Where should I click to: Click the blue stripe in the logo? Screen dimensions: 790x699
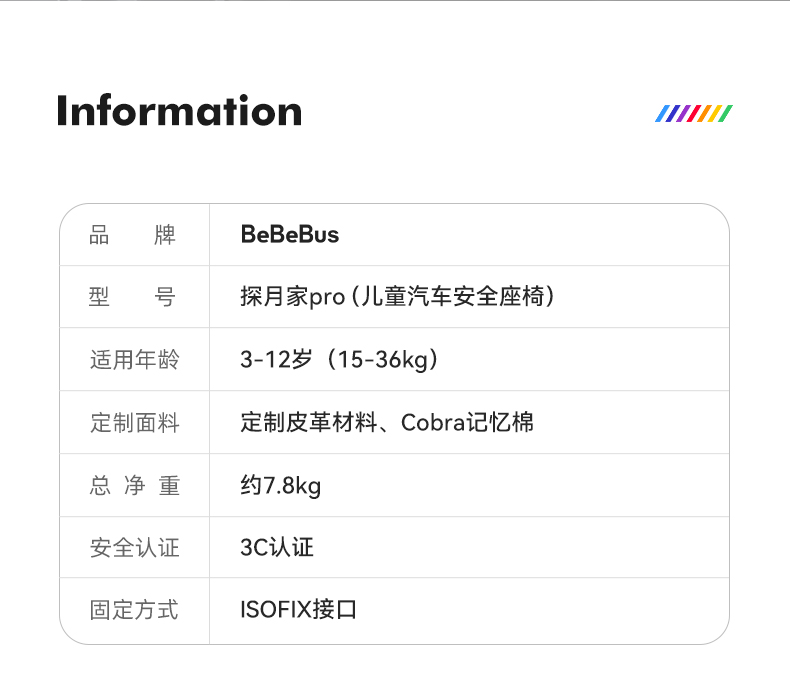pos(662,113)
